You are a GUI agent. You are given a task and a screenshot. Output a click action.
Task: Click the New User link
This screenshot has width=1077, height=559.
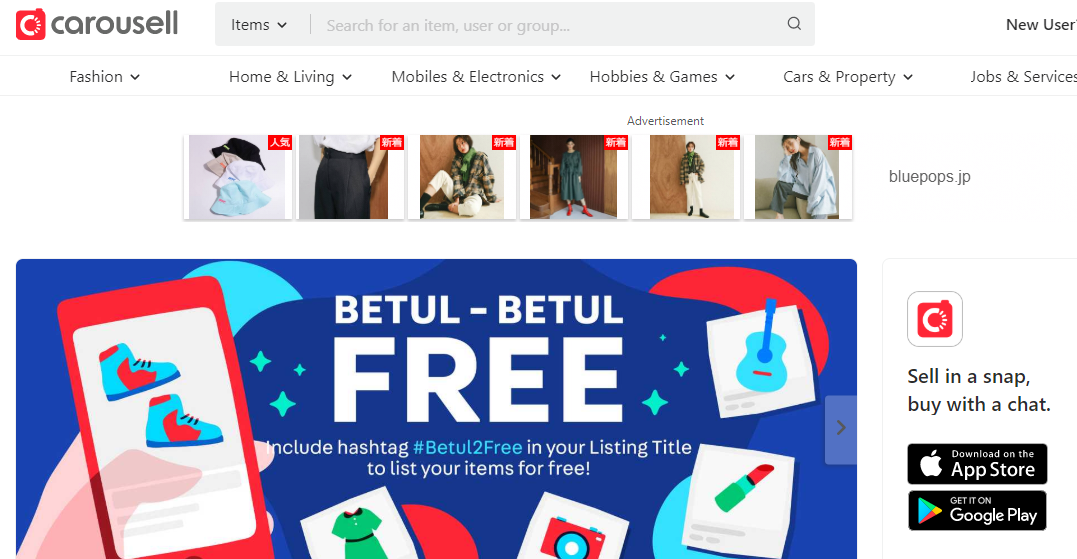1041,25
